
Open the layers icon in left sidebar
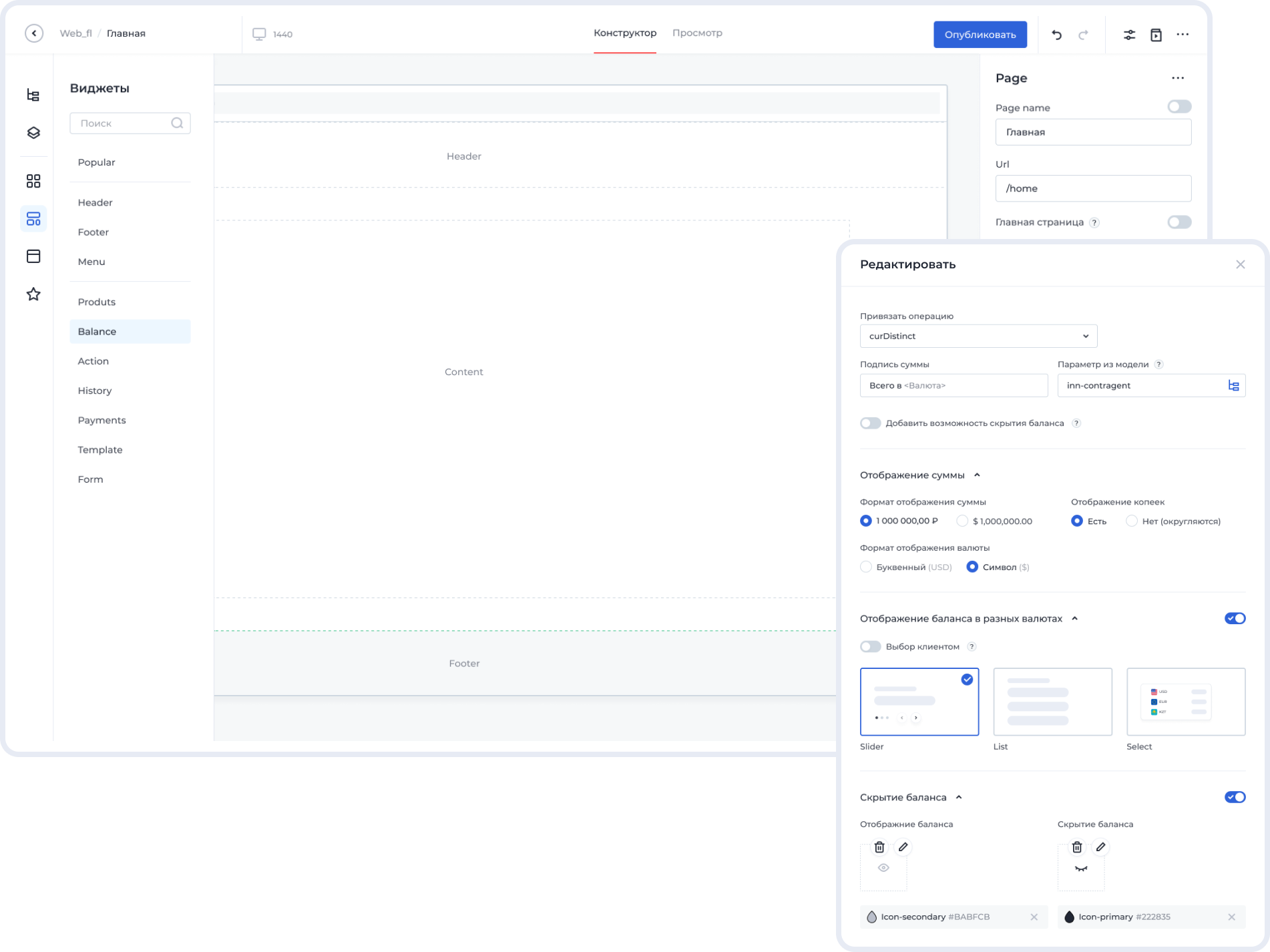(33, 133)
